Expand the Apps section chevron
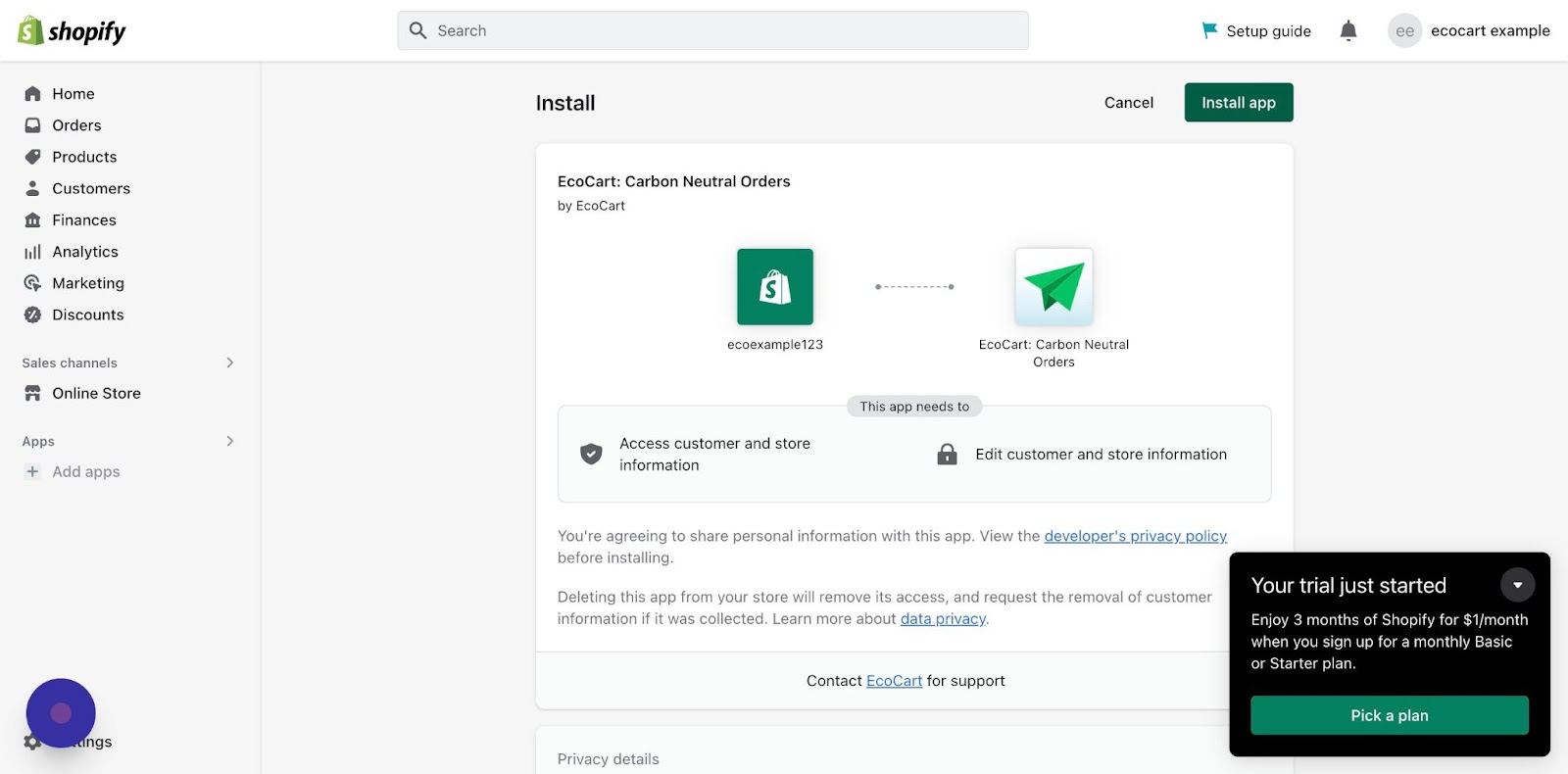The height and width of the screenshot is (774, 1568). [x=230, y=441]
